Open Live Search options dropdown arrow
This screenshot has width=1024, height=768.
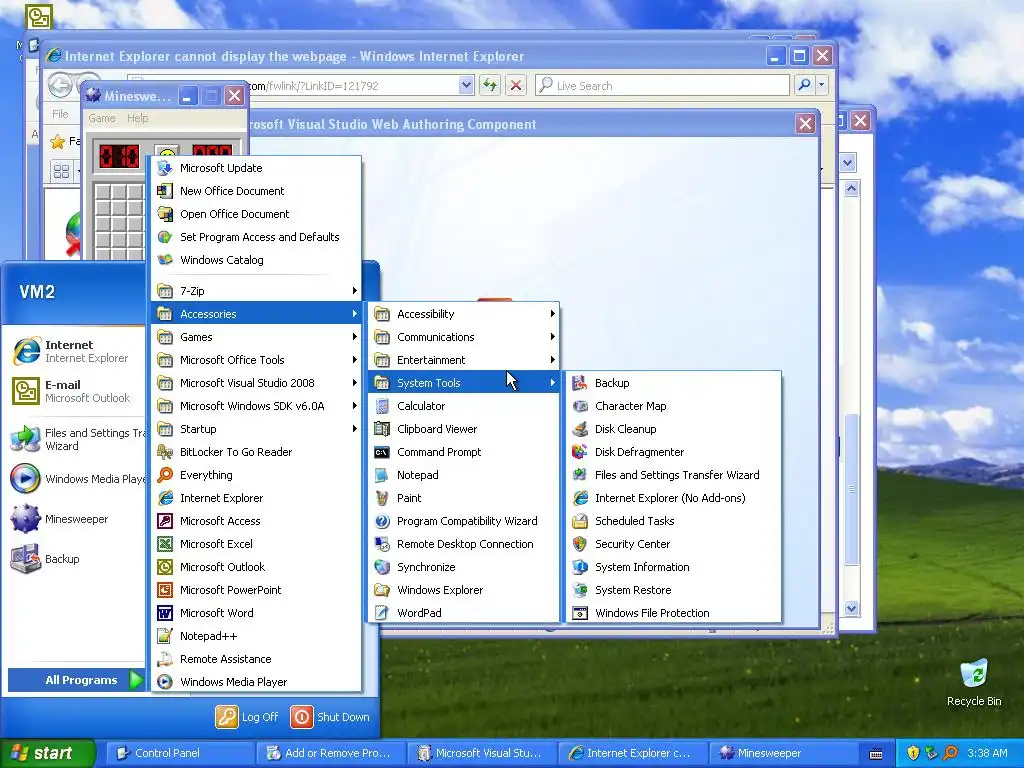tap(822, 85)
